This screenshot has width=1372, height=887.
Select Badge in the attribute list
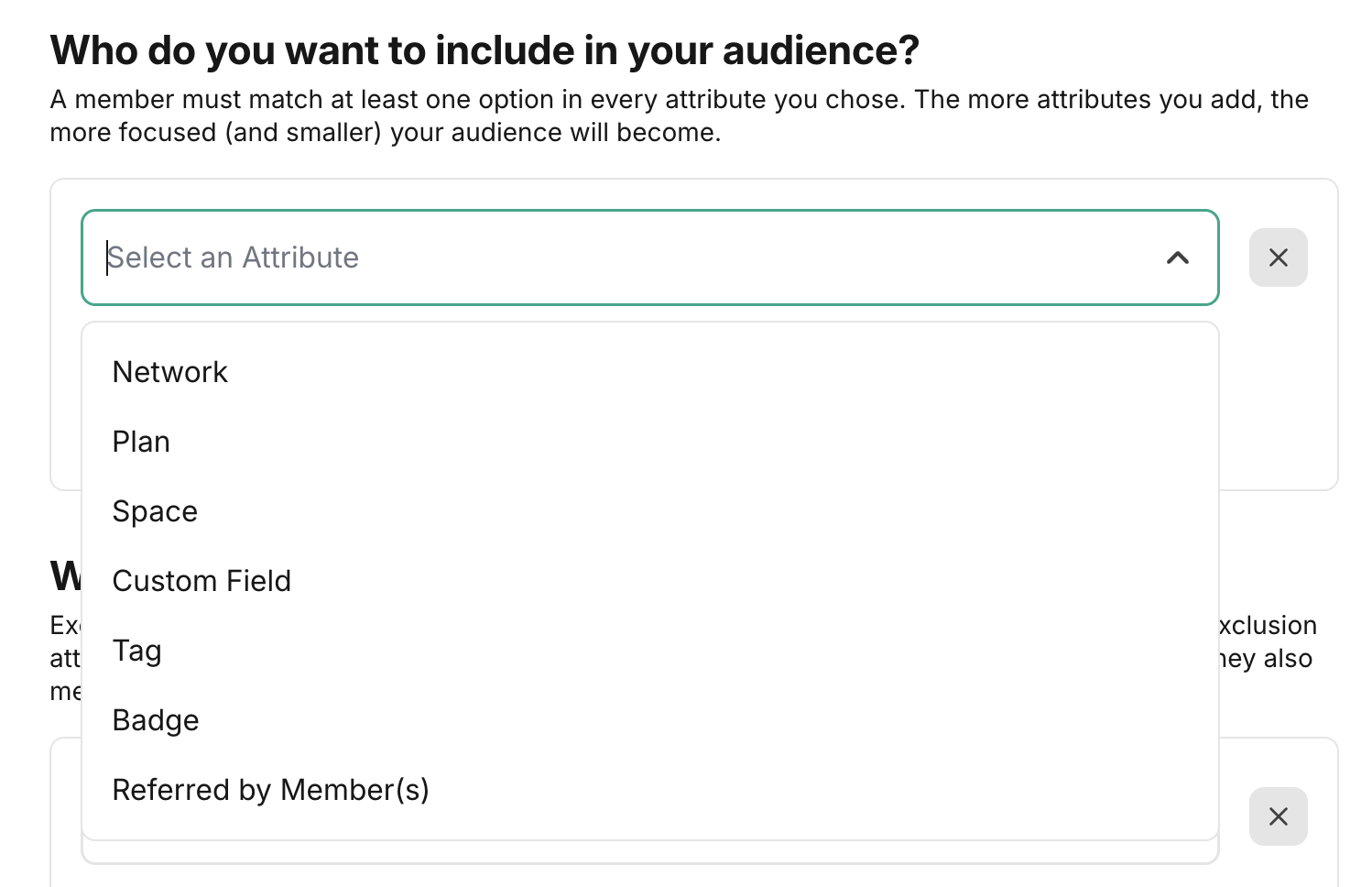click(x=156, y=720)
